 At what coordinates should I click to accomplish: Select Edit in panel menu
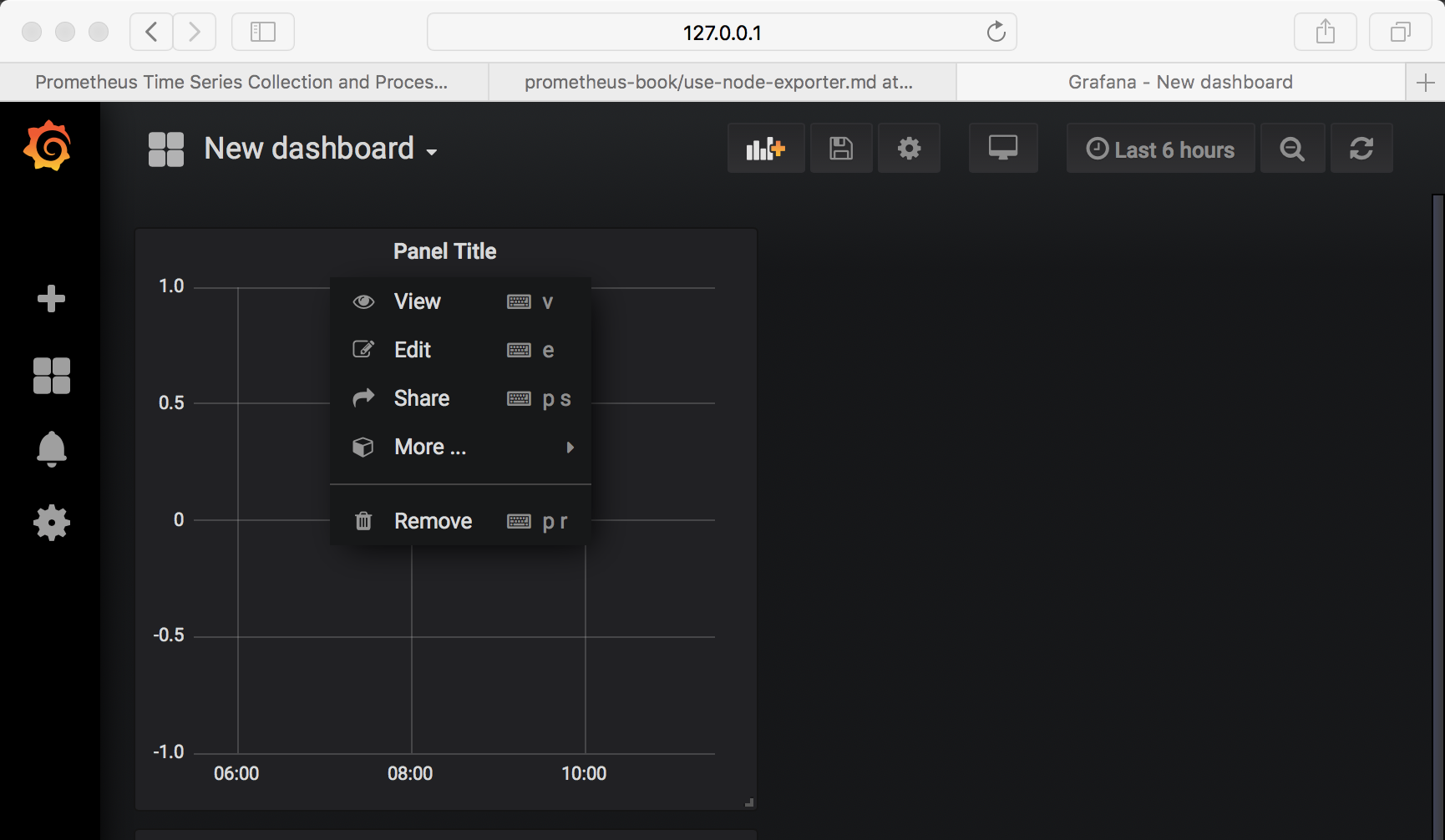(460, 350)
